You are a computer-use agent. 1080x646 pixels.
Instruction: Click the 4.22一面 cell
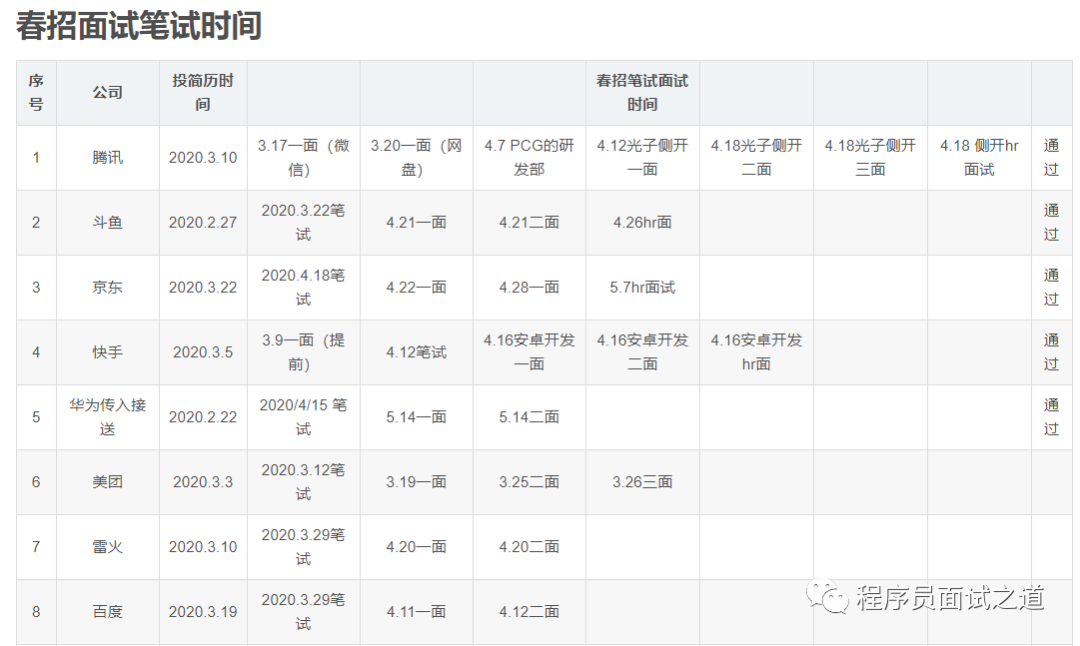point(416,287)
